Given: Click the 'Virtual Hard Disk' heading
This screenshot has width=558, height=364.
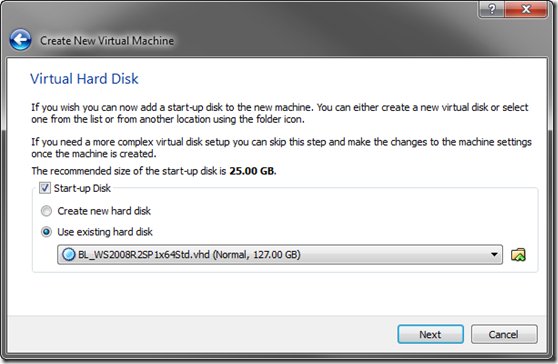Looking at the screenshot, I should pos(84,79).
